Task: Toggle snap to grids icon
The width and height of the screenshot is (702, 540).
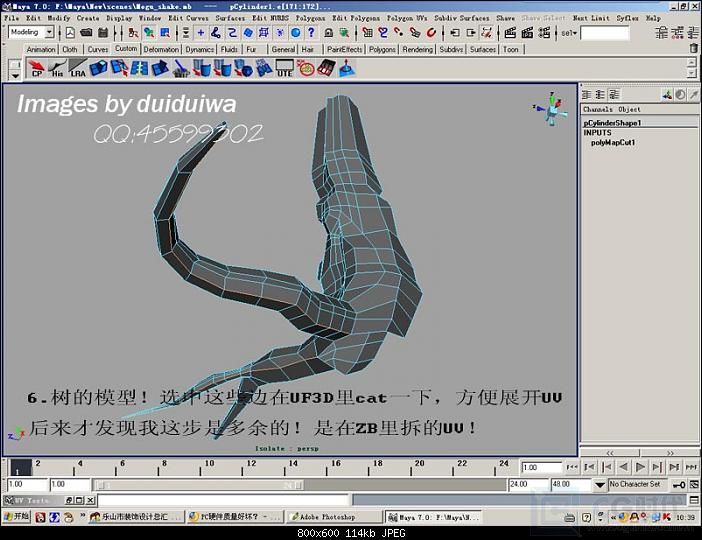Action: (368, 33)
